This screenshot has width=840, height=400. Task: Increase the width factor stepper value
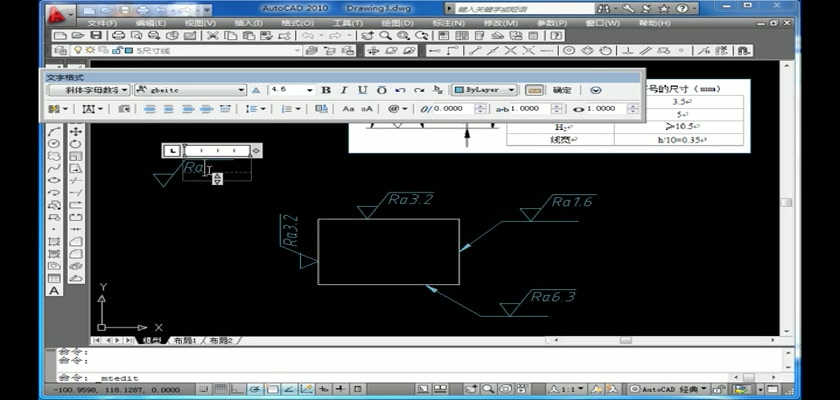633,106
